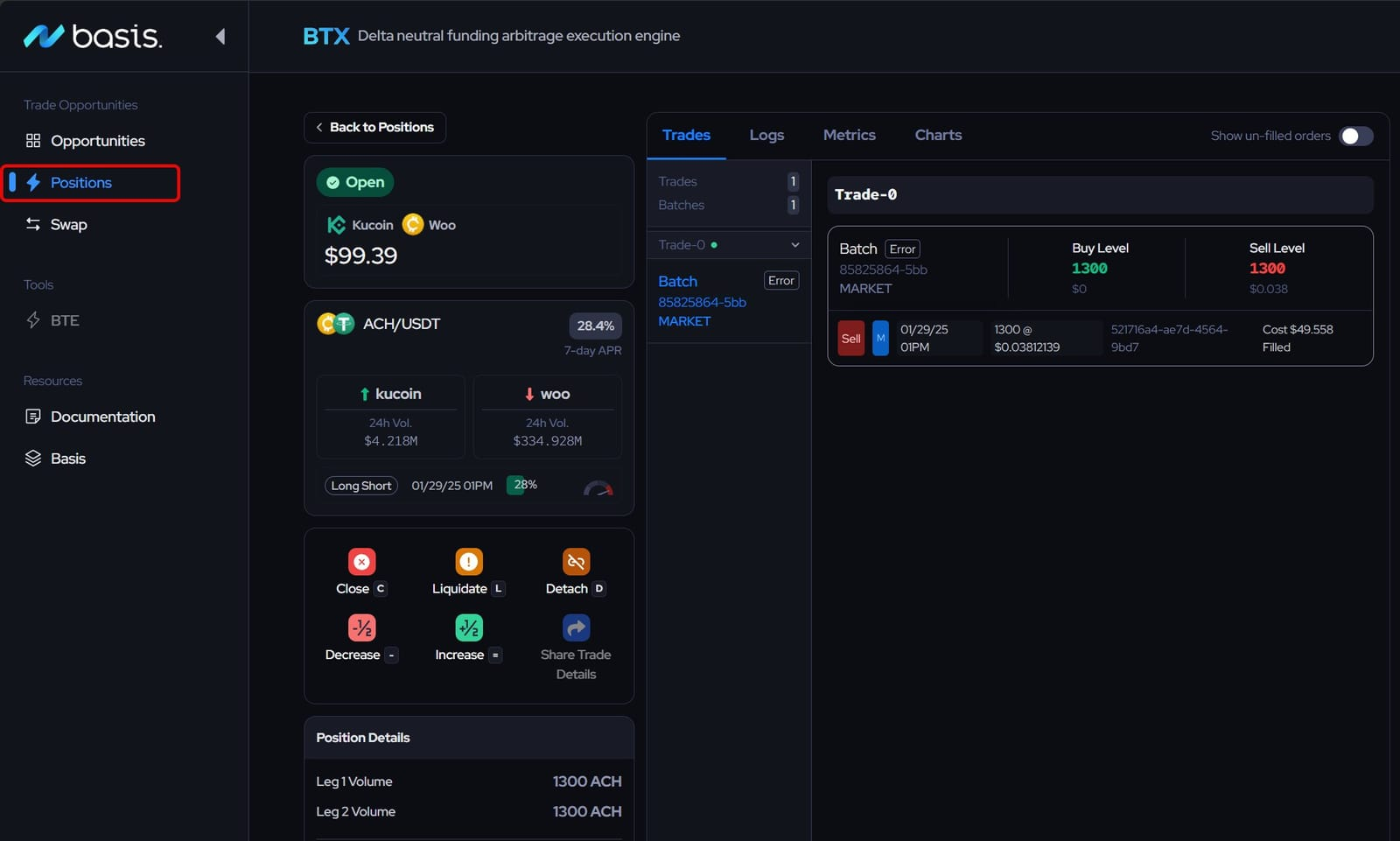Click the 28% progress indicator
The image size is (1400, 841).
click(524, 485)
